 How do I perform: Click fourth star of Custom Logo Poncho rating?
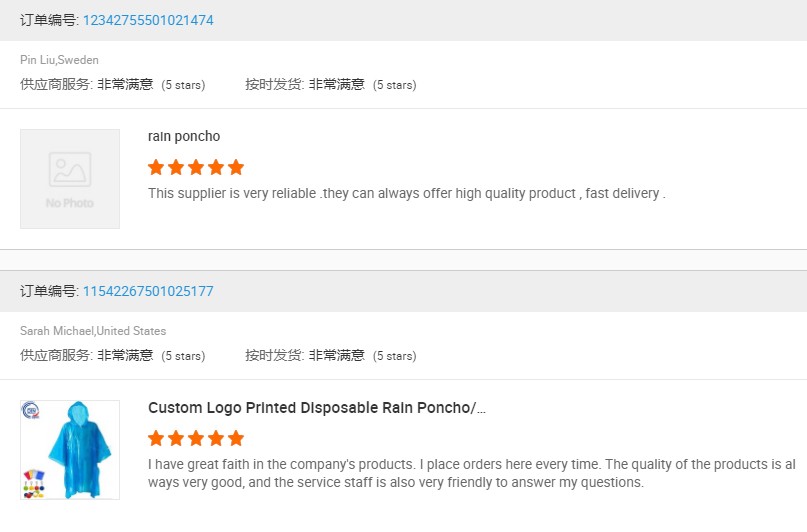coord(216,438)
